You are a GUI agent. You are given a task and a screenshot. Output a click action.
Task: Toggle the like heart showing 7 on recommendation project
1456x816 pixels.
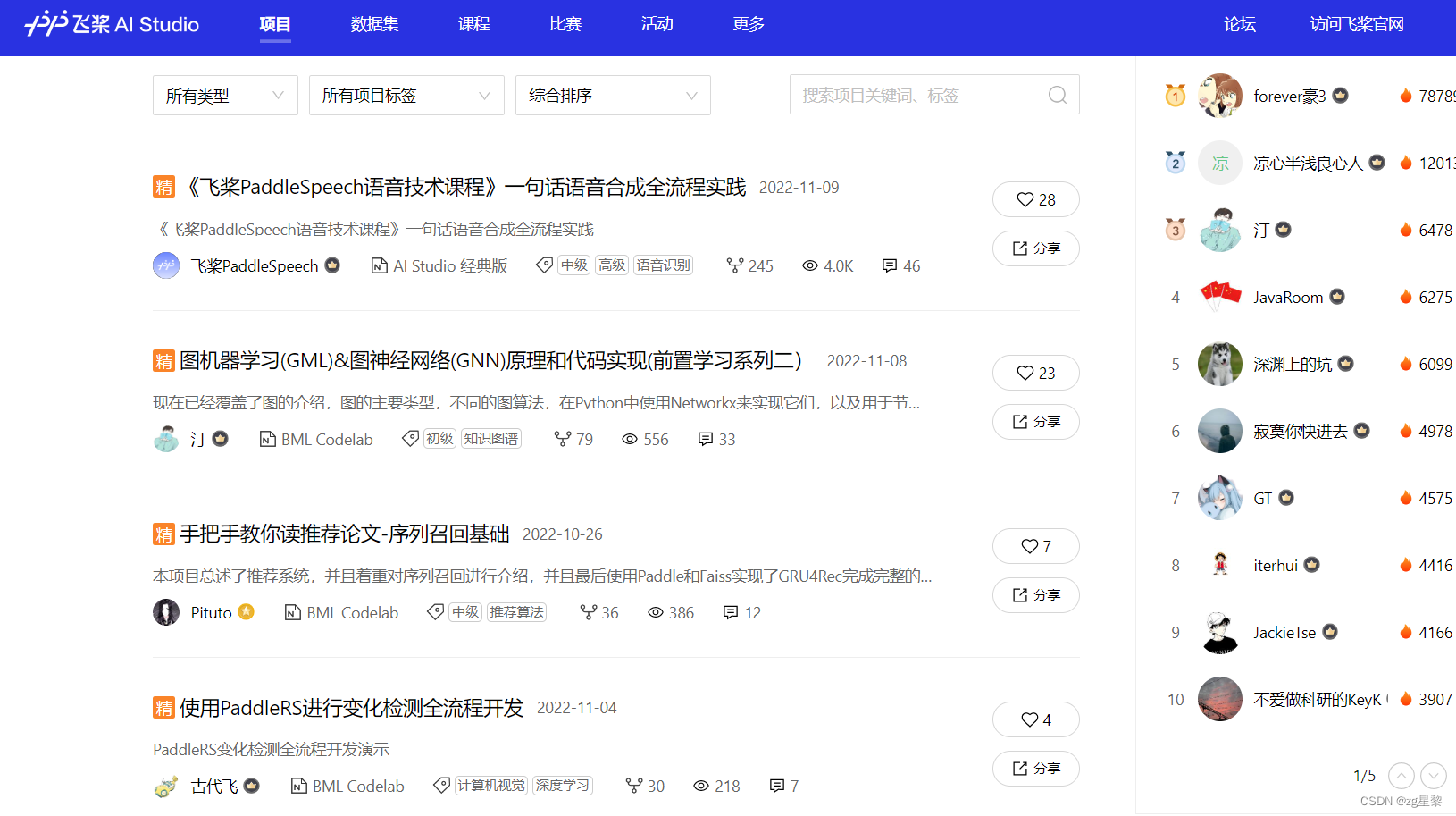point(1035,546)
